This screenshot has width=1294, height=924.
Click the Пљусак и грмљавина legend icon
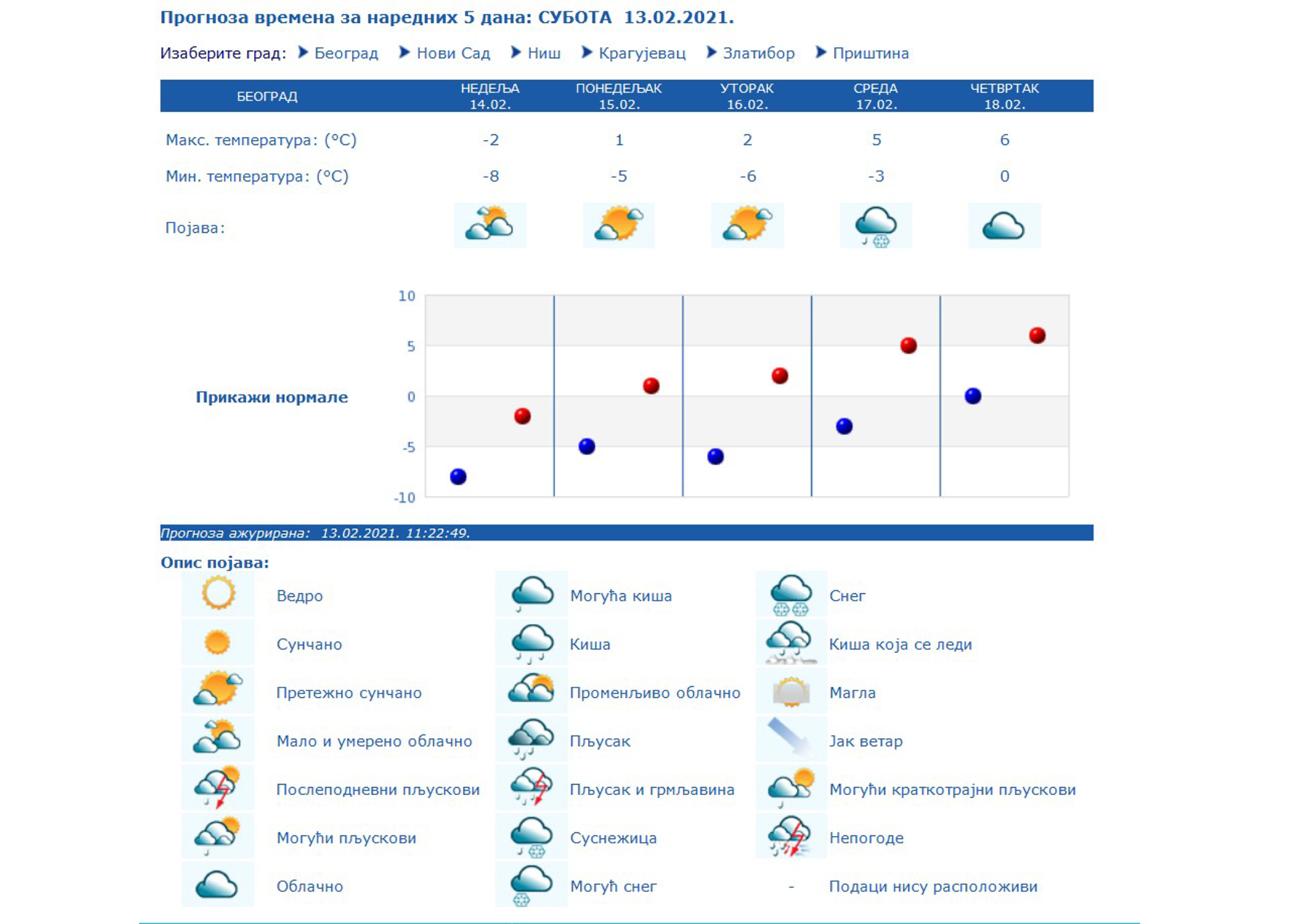pyautogui.click(x=531, y=787)
